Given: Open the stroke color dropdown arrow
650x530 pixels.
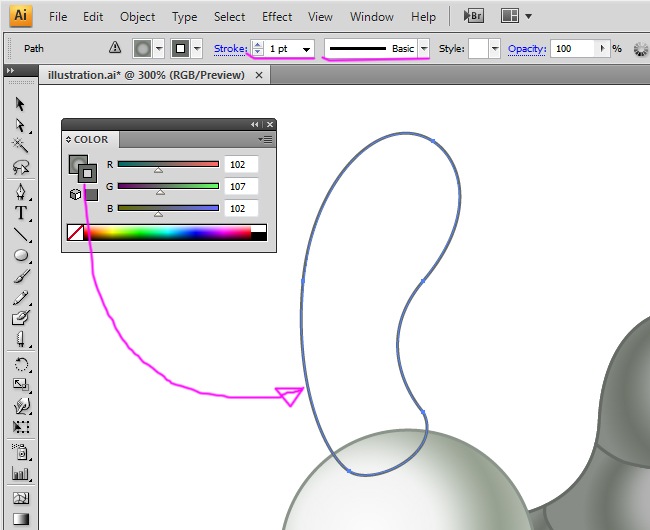Looking at the screenshot, I should [x=197, y=49].
